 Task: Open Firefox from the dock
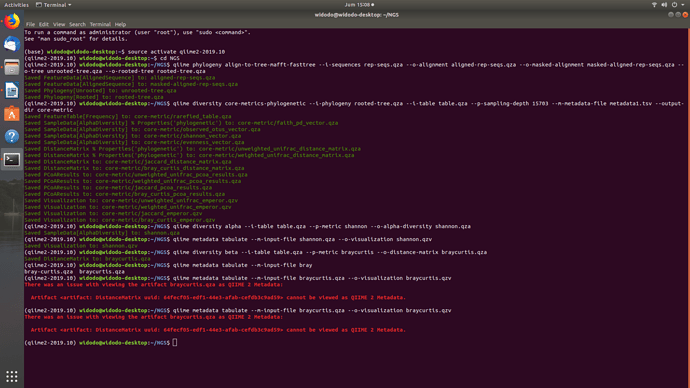[12, 21]
